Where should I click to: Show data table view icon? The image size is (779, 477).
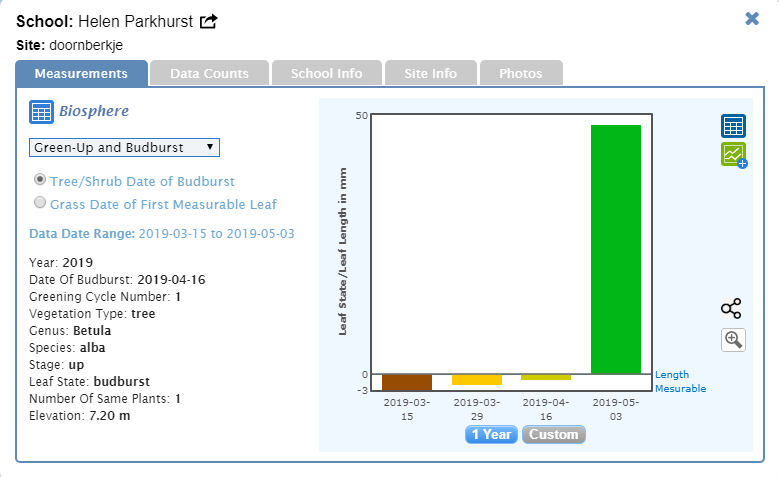733,126
